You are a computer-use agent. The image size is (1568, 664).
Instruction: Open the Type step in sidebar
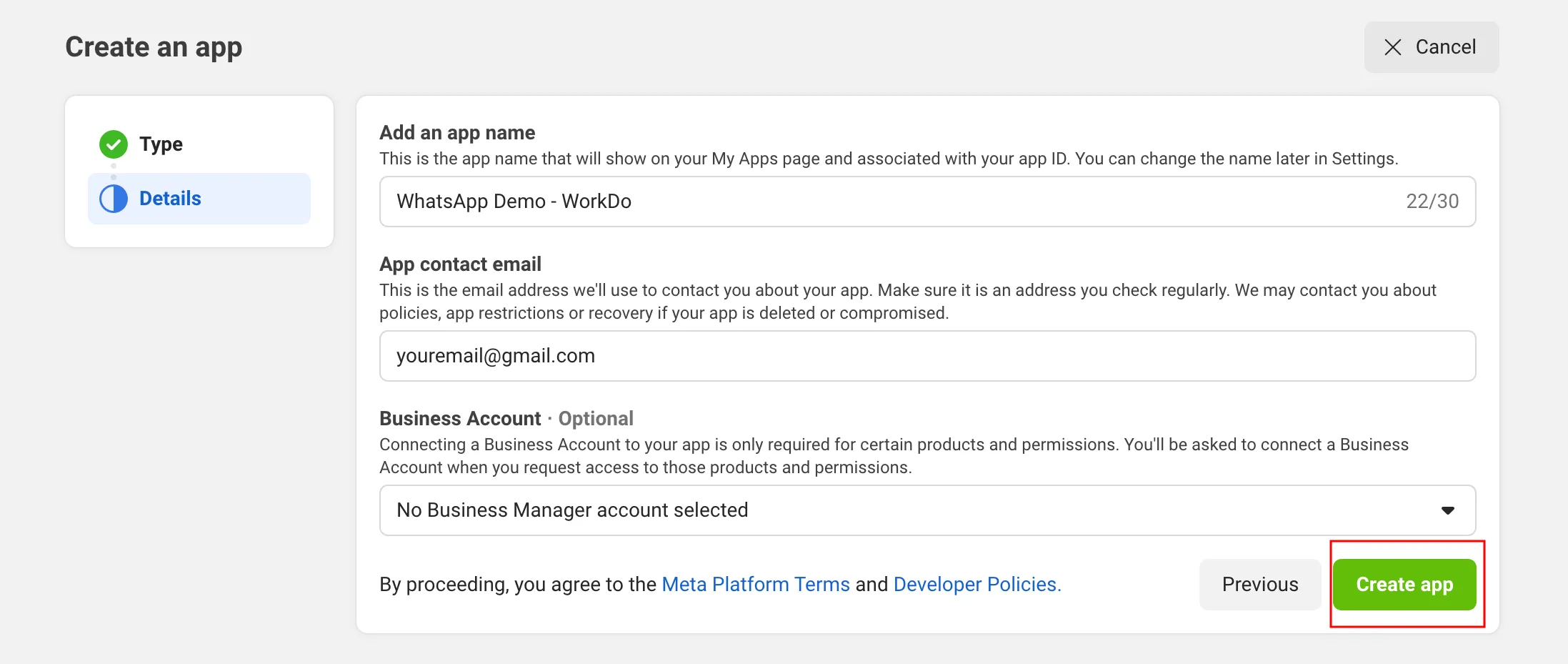[161, 144]
